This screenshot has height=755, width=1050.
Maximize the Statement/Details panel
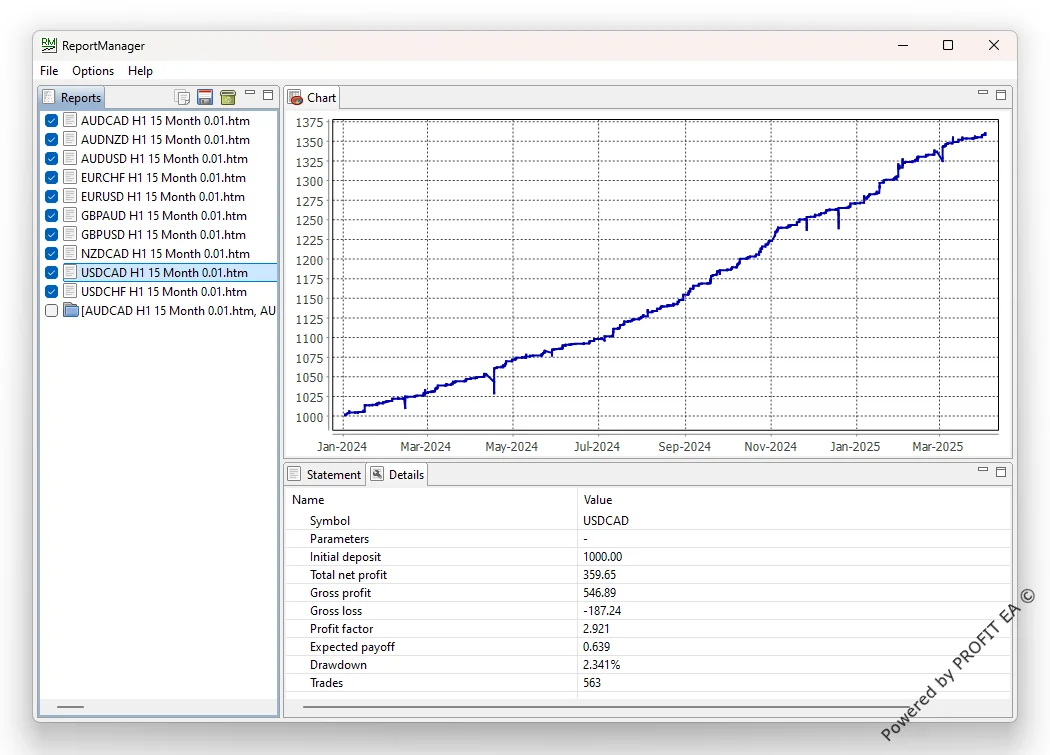click(1001, 472)
